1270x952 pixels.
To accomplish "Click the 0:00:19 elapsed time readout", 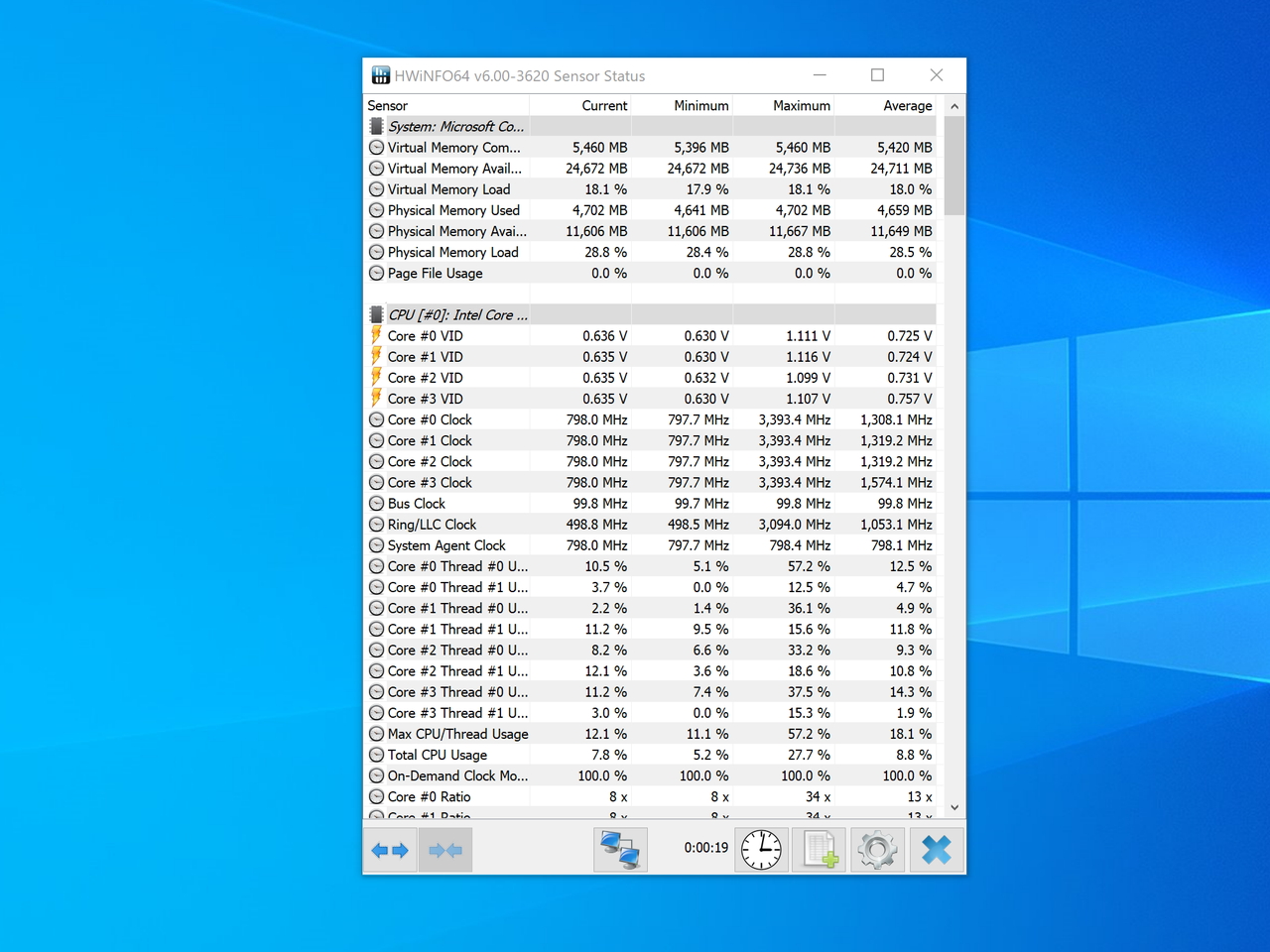I will point(705,848).
